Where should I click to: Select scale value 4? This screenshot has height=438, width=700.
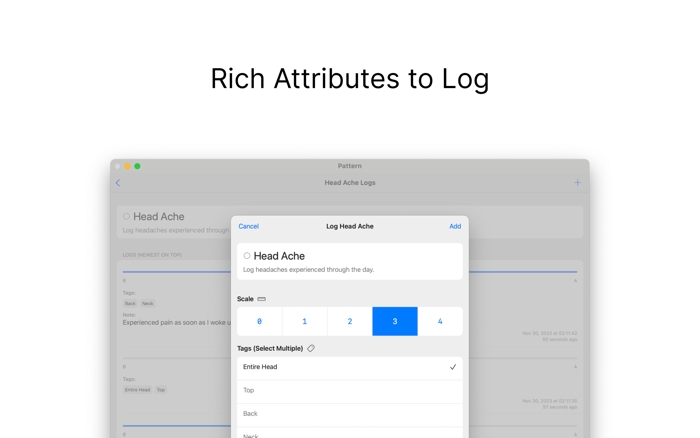pyautogui.click(x=440, y=321)
